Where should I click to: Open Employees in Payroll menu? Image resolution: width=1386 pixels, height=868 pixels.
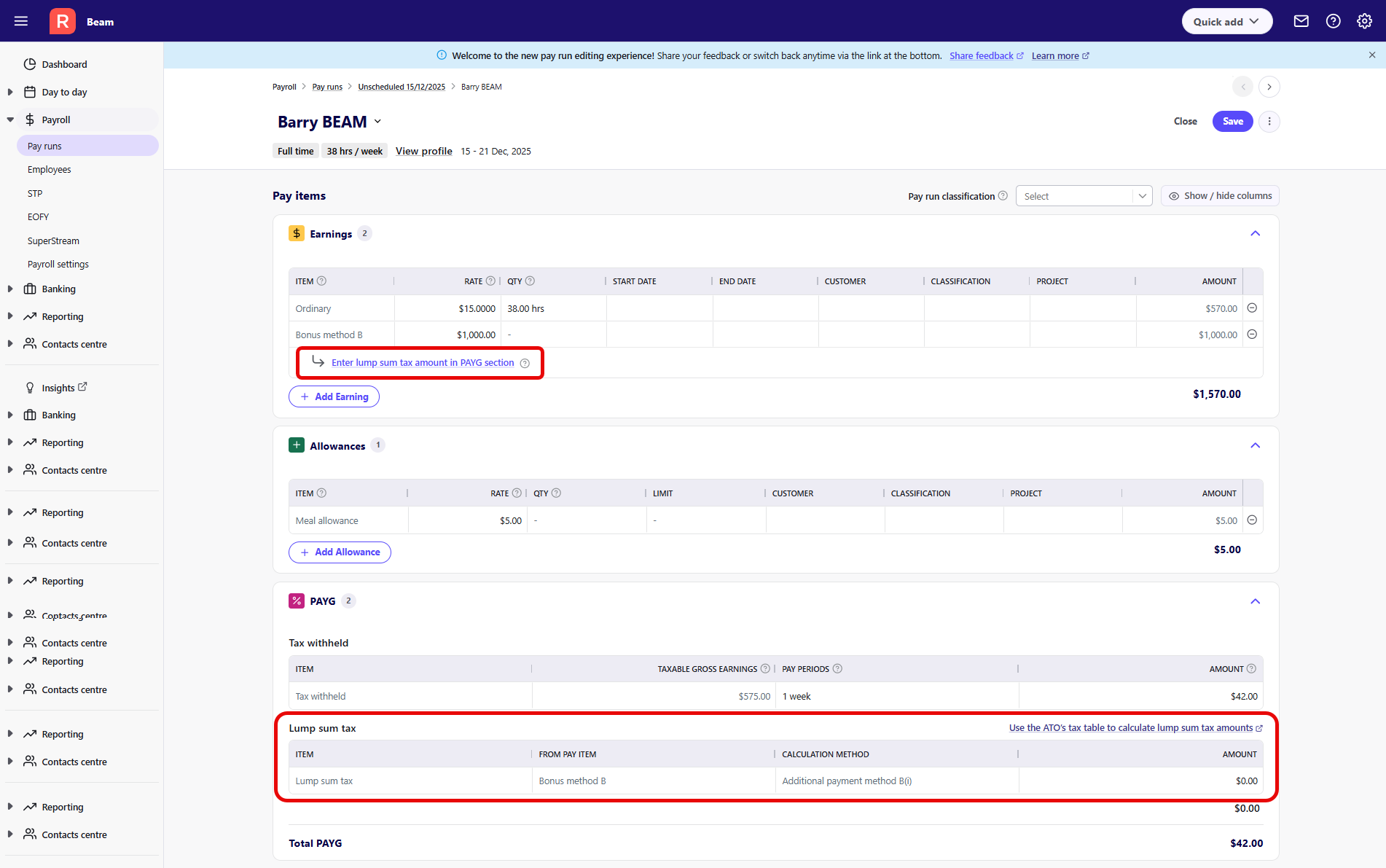click(50, 170)
